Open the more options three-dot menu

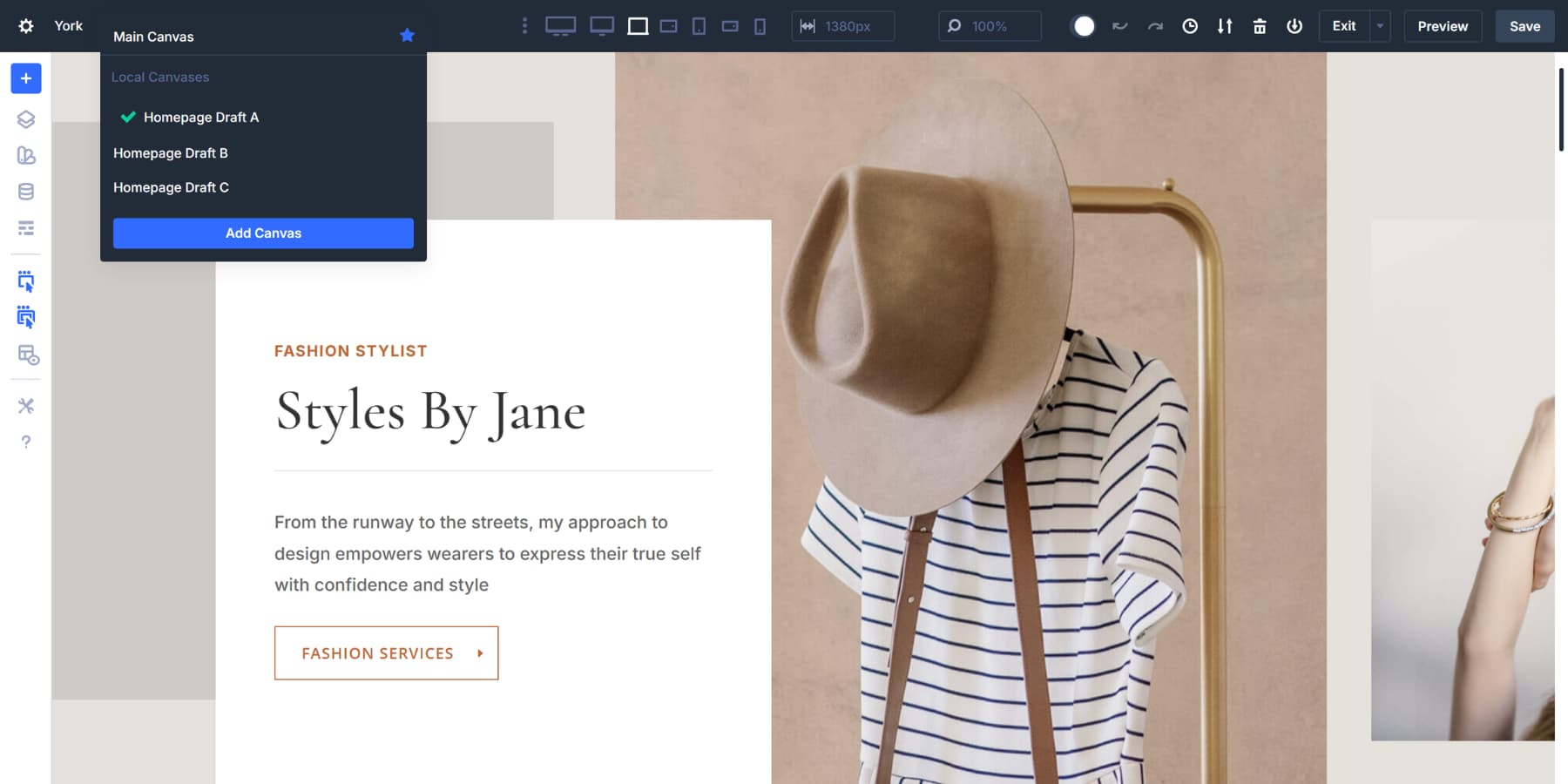pos(524,26)
